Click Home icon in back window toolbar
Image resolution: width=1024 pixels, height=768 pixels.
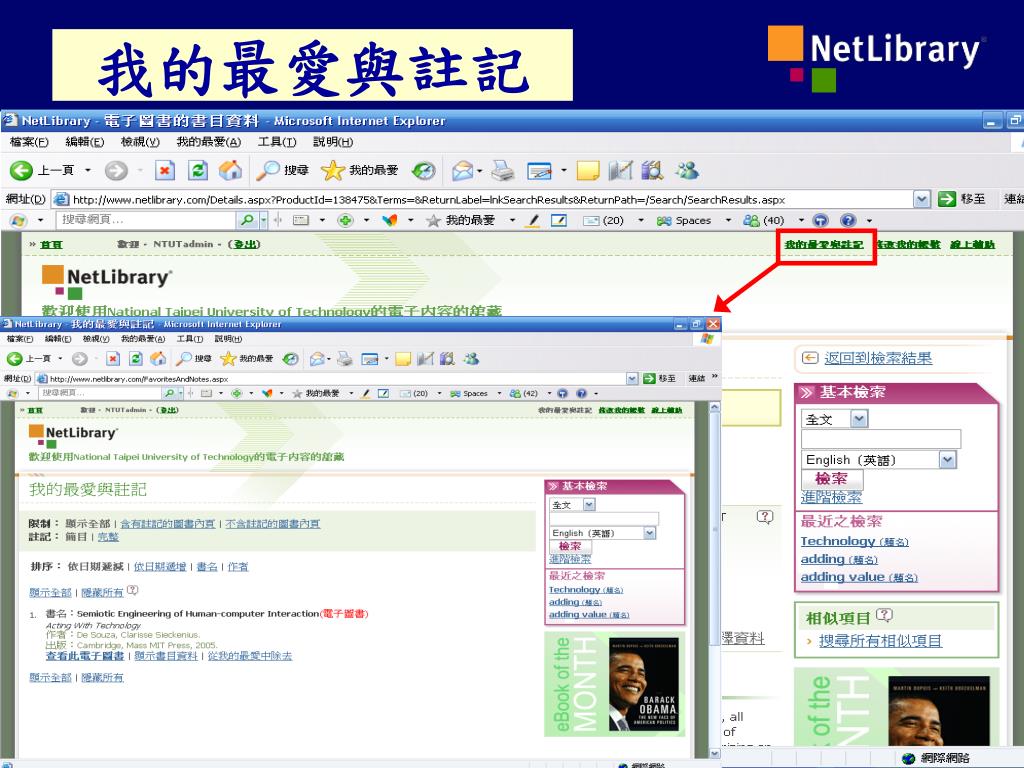pyautogui.click(x=230, y=170)
